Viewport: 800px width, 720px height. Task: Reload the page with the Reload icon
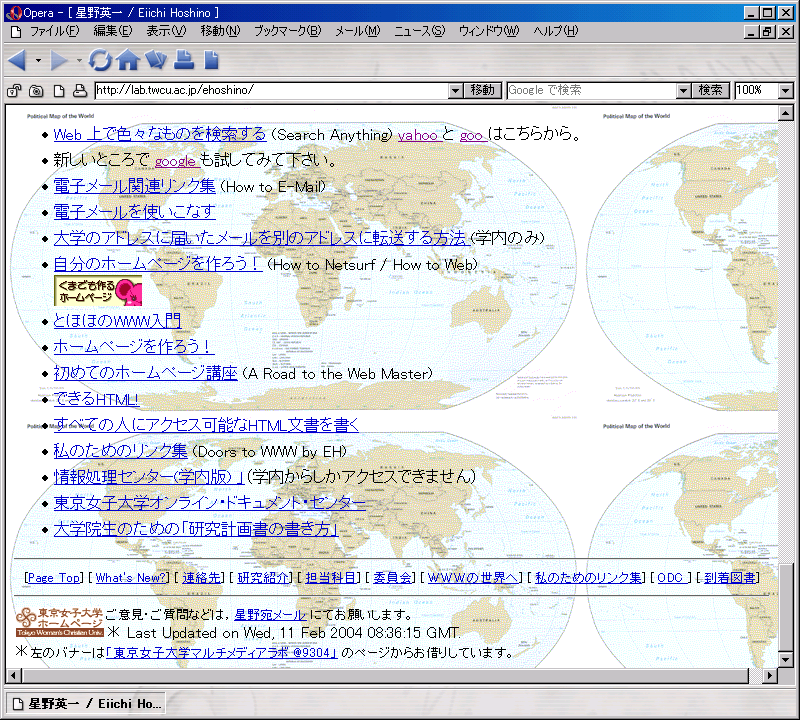pyautogui.click(x=100, y=60)
